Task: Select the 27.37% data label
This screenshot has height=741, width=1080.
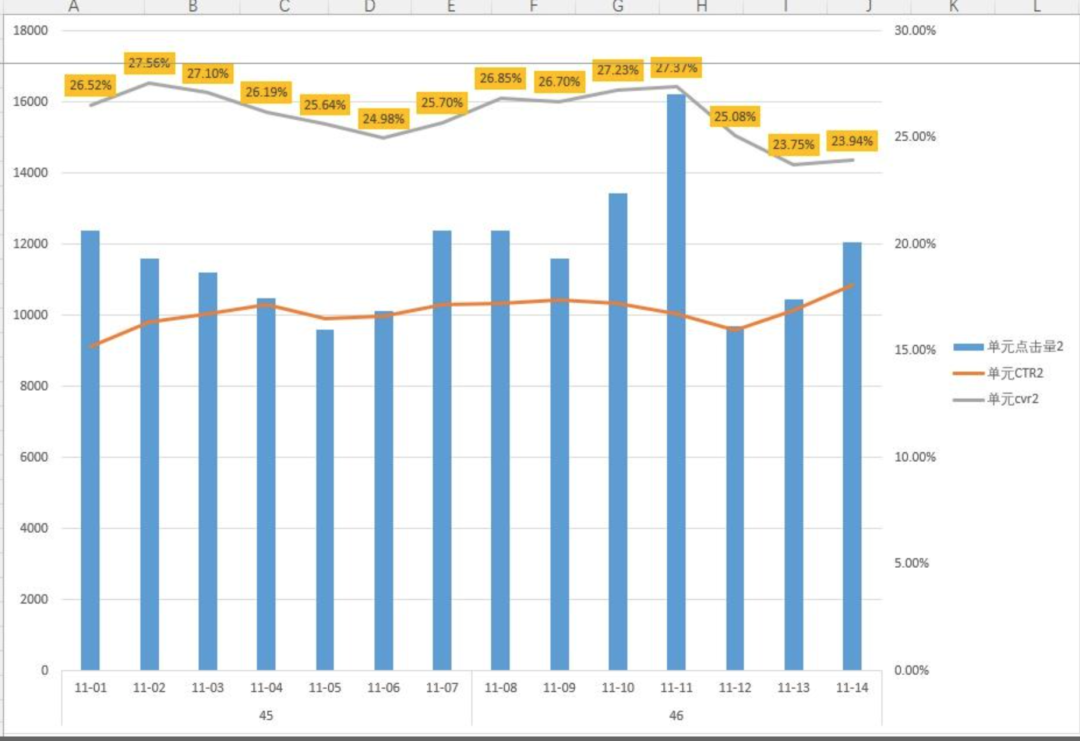Action: pos(676,67)
